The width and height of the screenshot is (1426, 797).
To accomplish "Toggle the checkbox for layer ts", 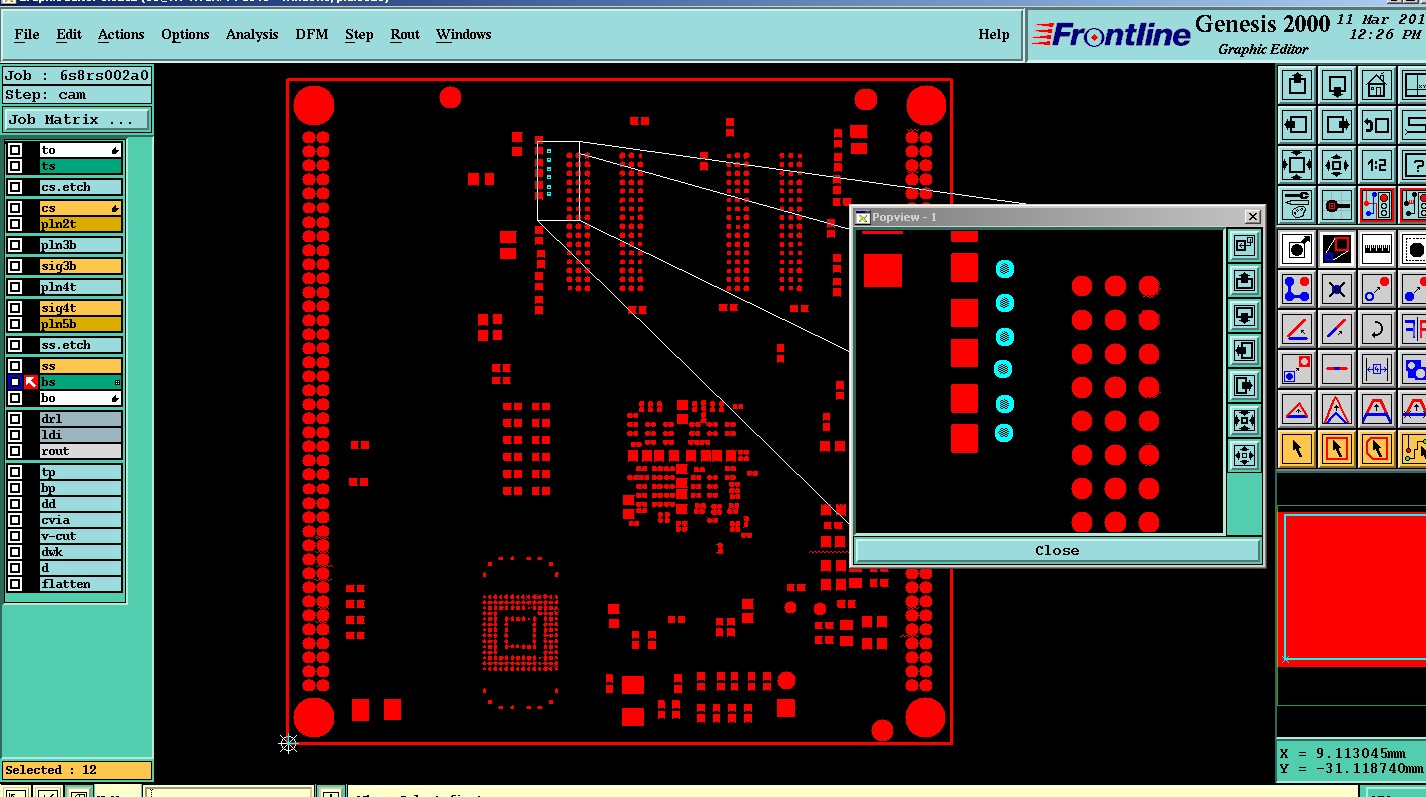I will pos(15,166).
